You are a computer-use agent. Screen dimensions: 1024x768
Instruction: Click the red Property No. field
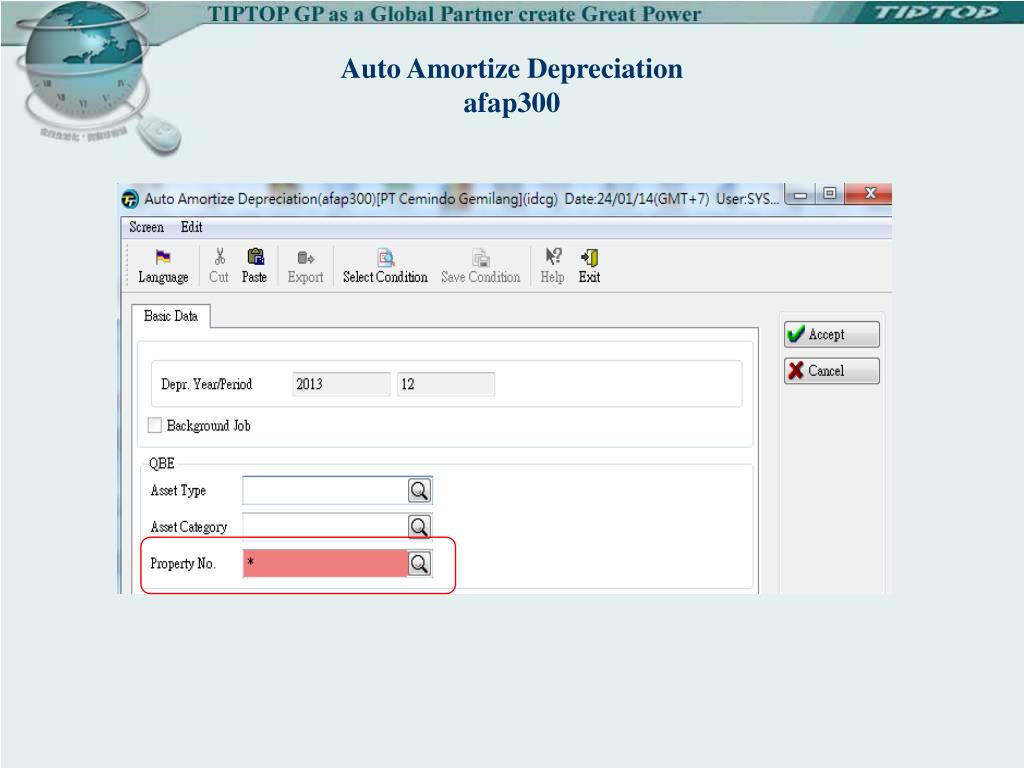pos(325,563)
